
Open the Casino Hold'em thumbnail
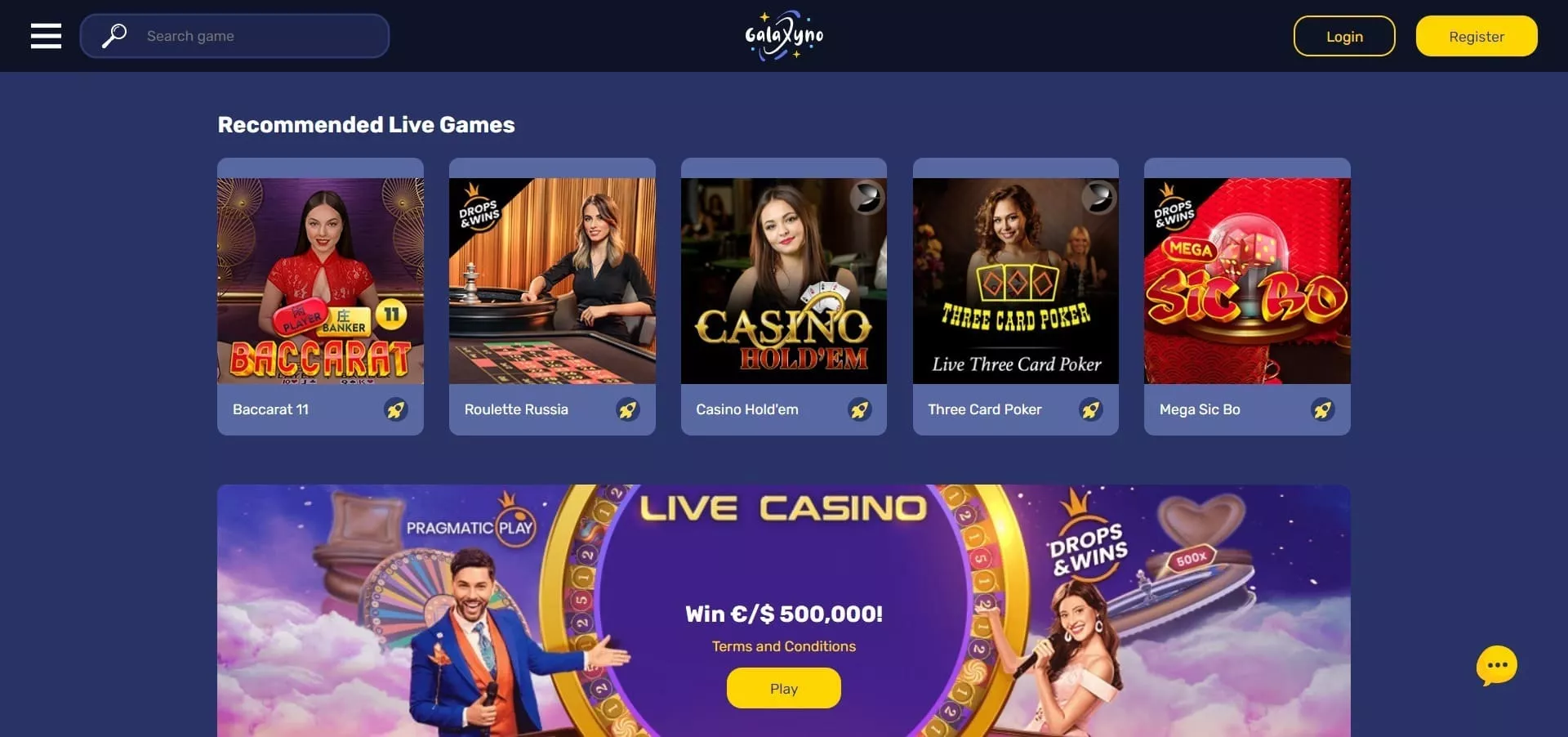pyautogui.click(x=784, y=281)
